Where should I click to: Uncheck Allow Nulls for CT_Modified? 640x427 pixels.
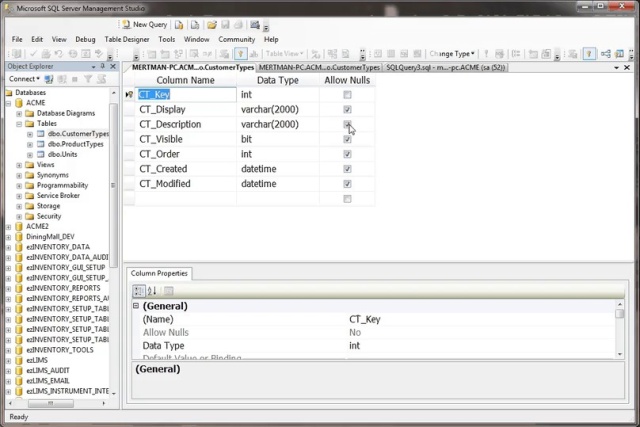click(x=347, y=184)
